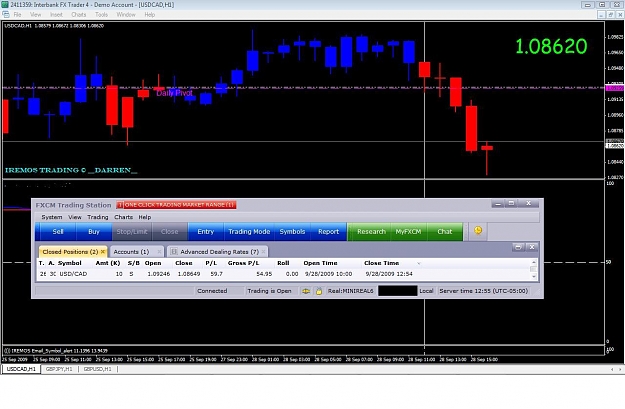Viewport: 625px width, 409px height.
Task: Click the Stop/Limit toolbar button
Action: pyautogui.click(x=132, y=232)
